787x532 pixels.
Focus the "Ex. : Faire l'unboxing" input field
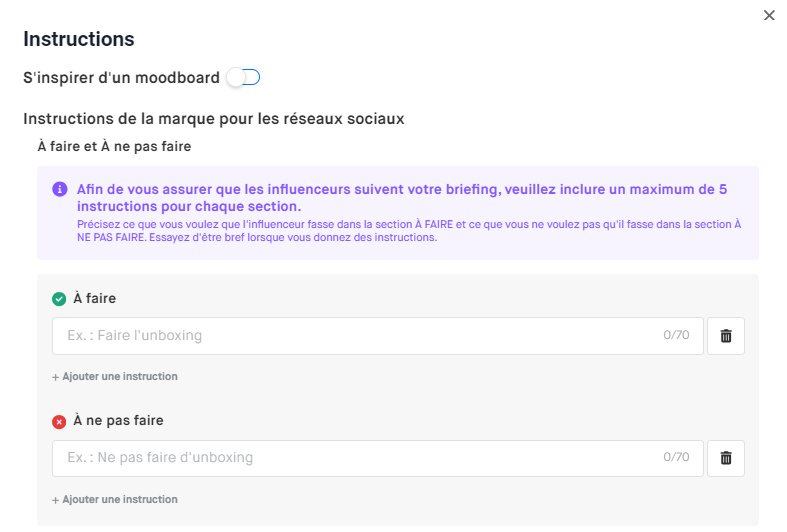pos(350,336)
